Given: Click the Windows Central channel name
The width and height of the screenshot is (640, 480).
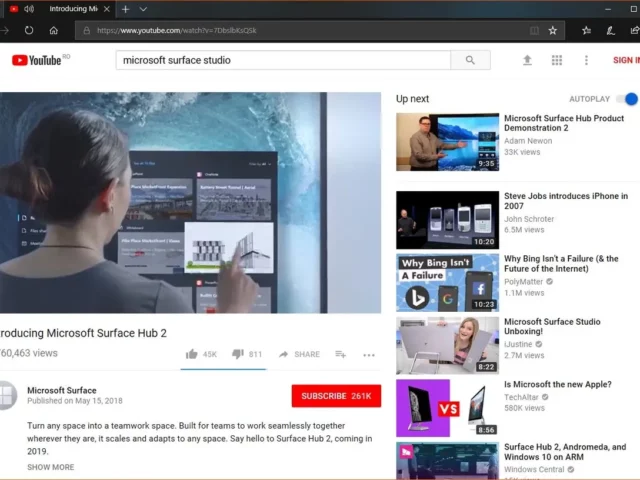Looking at the screenshot, I should tap(534, 469).
